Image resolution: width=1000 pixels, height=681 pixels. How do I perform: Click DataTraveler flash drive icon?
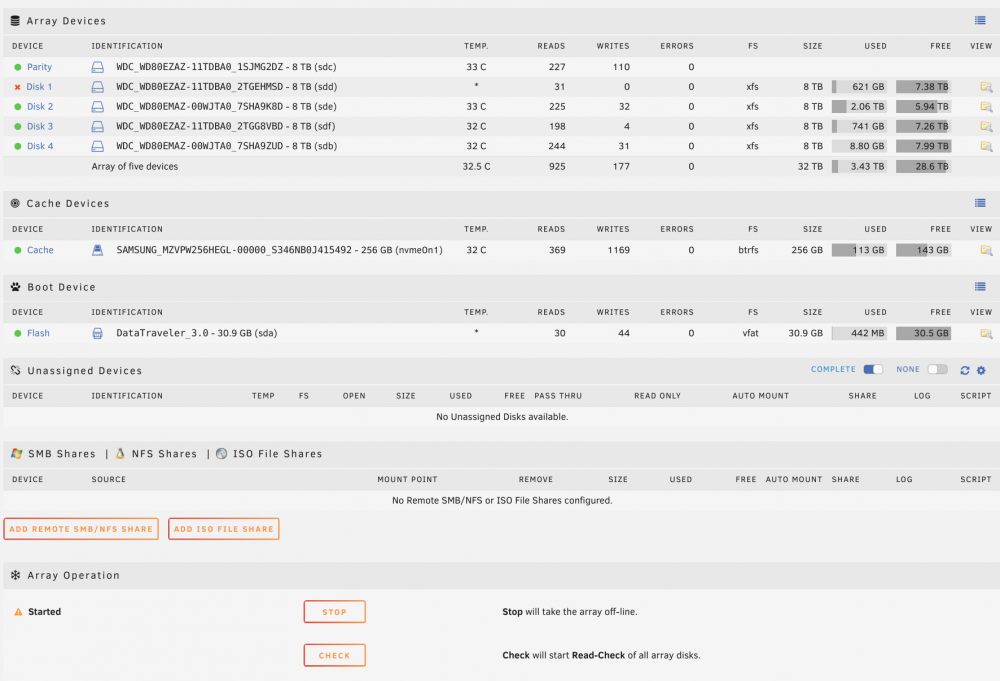98,333
